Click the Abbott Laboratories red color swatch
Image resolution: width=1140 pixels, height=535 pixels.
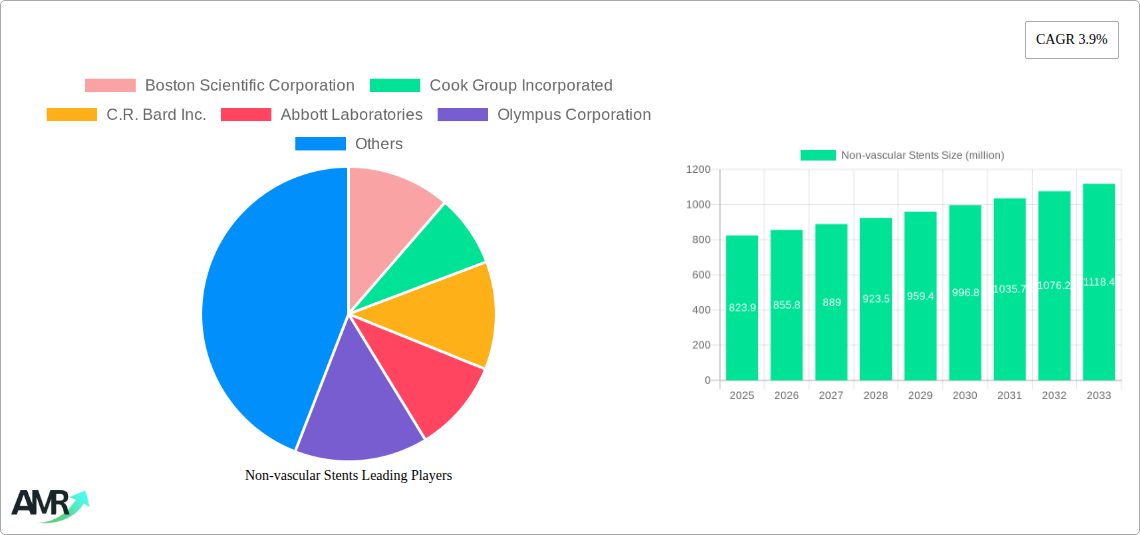click(246, 115)
